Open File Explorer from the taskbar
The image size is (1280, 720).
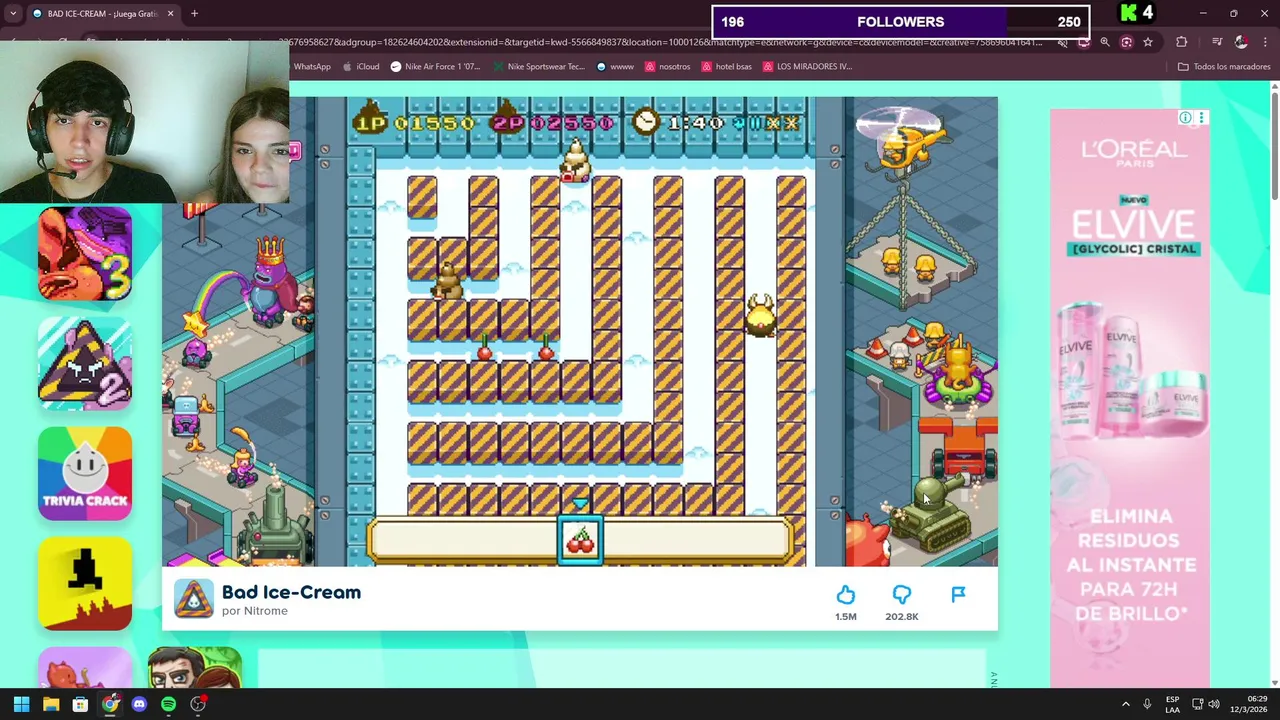point(51,705)
